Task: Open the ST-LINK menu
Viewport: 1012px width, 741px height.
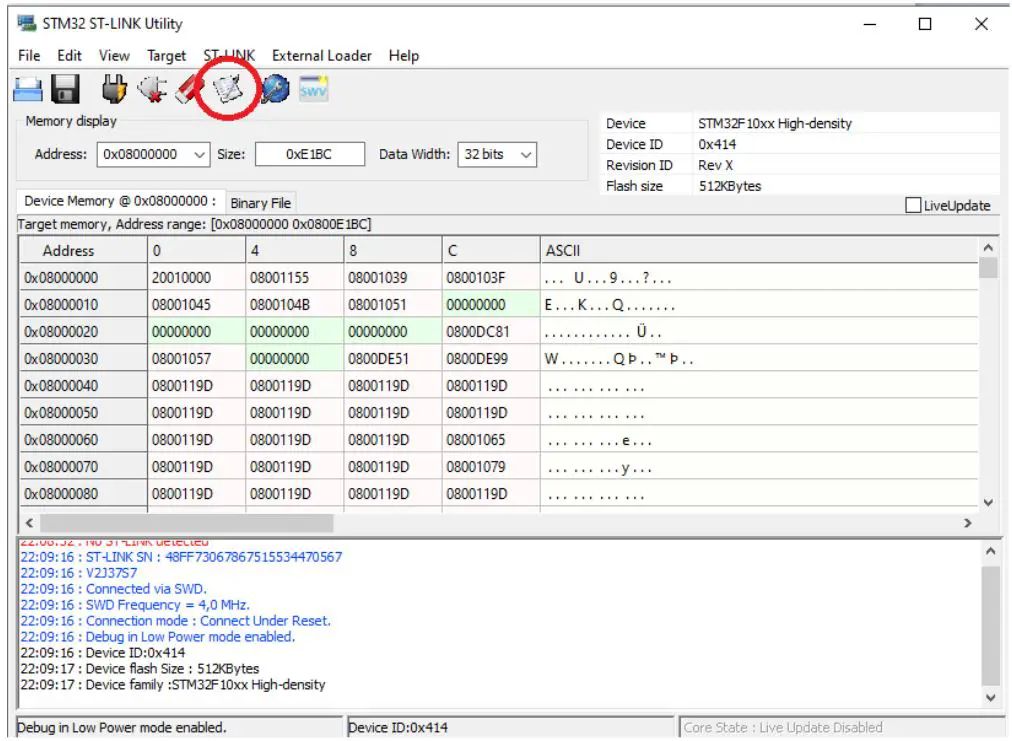Action: click(228, 55)
